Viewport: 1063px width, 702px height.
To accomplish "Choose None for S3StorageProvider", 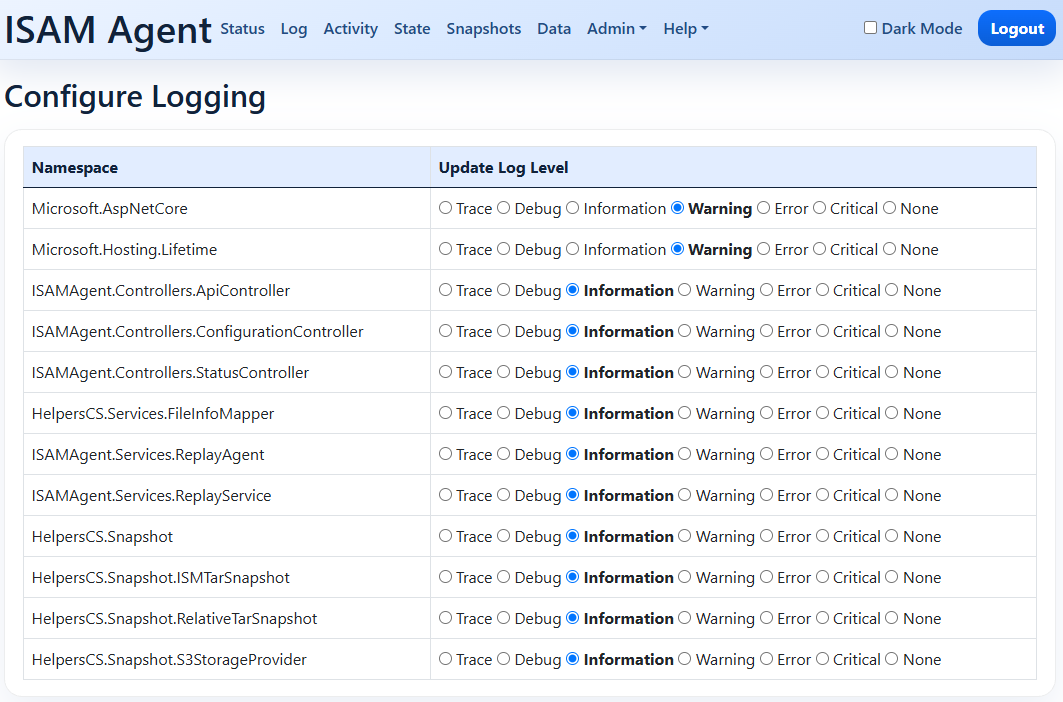I will point(892,659).
